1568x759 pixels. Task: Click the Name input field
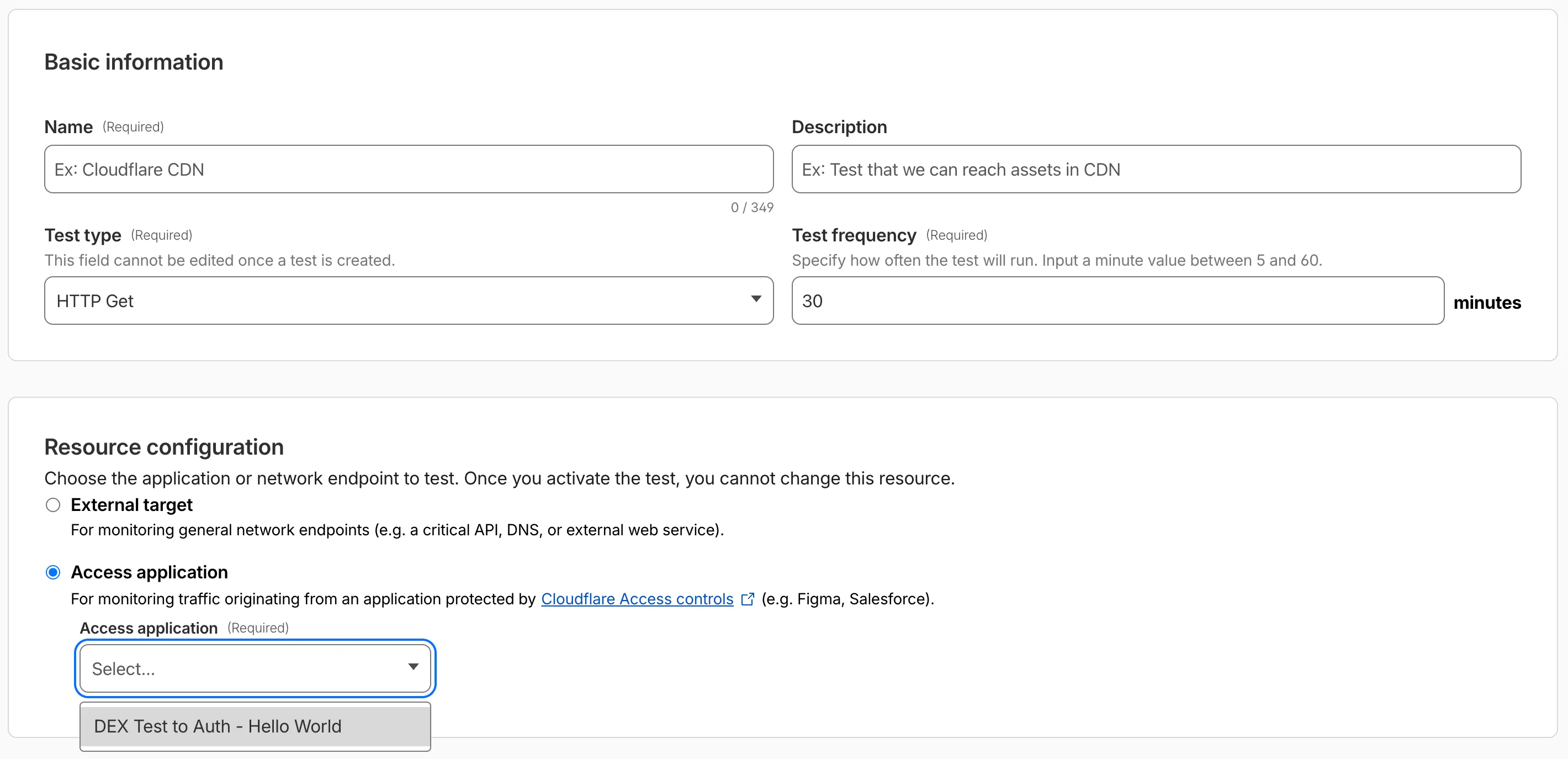[408, 168]
